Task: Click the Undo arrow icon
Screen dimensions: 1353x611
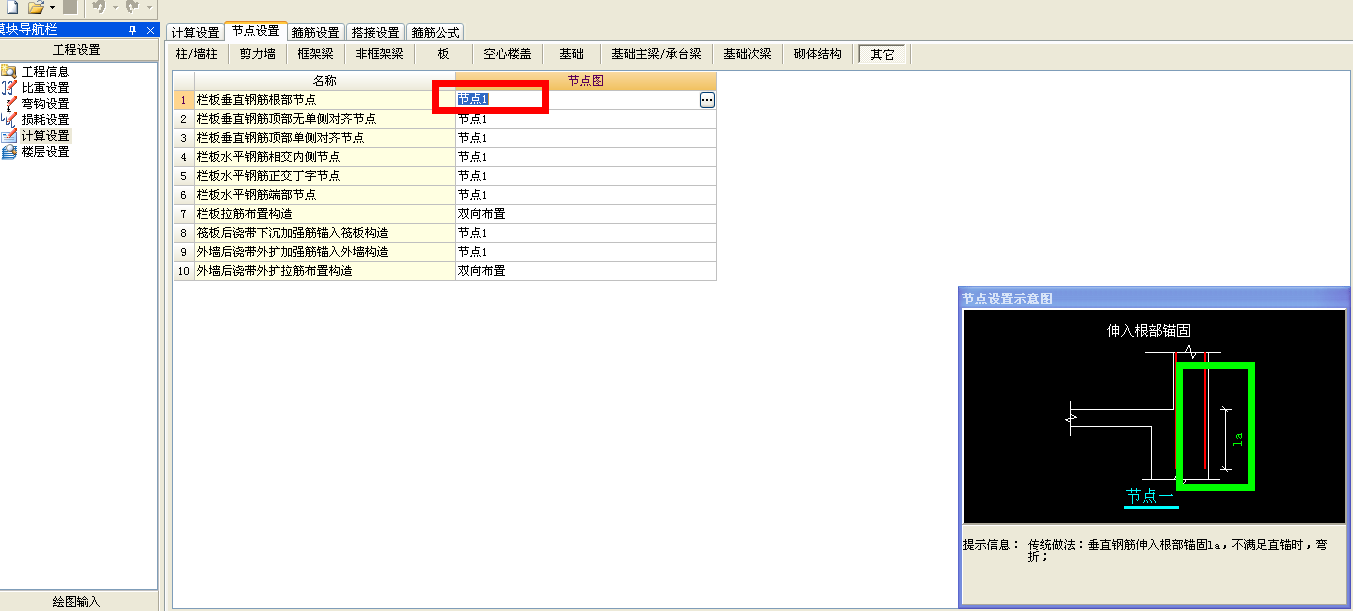Action: coord(98,7)
